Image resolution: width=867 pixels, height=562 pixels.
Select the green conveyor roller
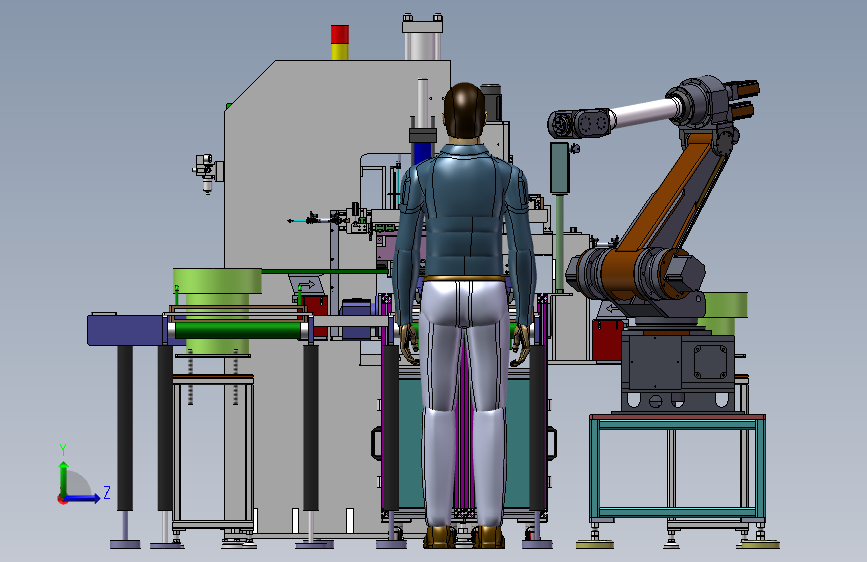tap(239, 331)
